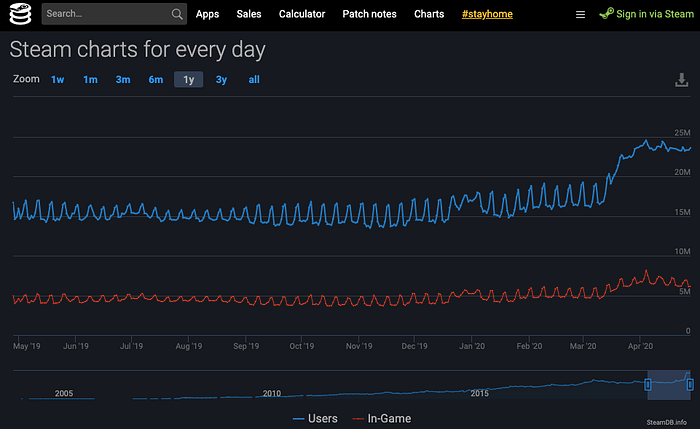The width and height of the screenshot is (700, 429).
Task: Open the SteamDB logo home link
Action: click(x=20, y=14)
